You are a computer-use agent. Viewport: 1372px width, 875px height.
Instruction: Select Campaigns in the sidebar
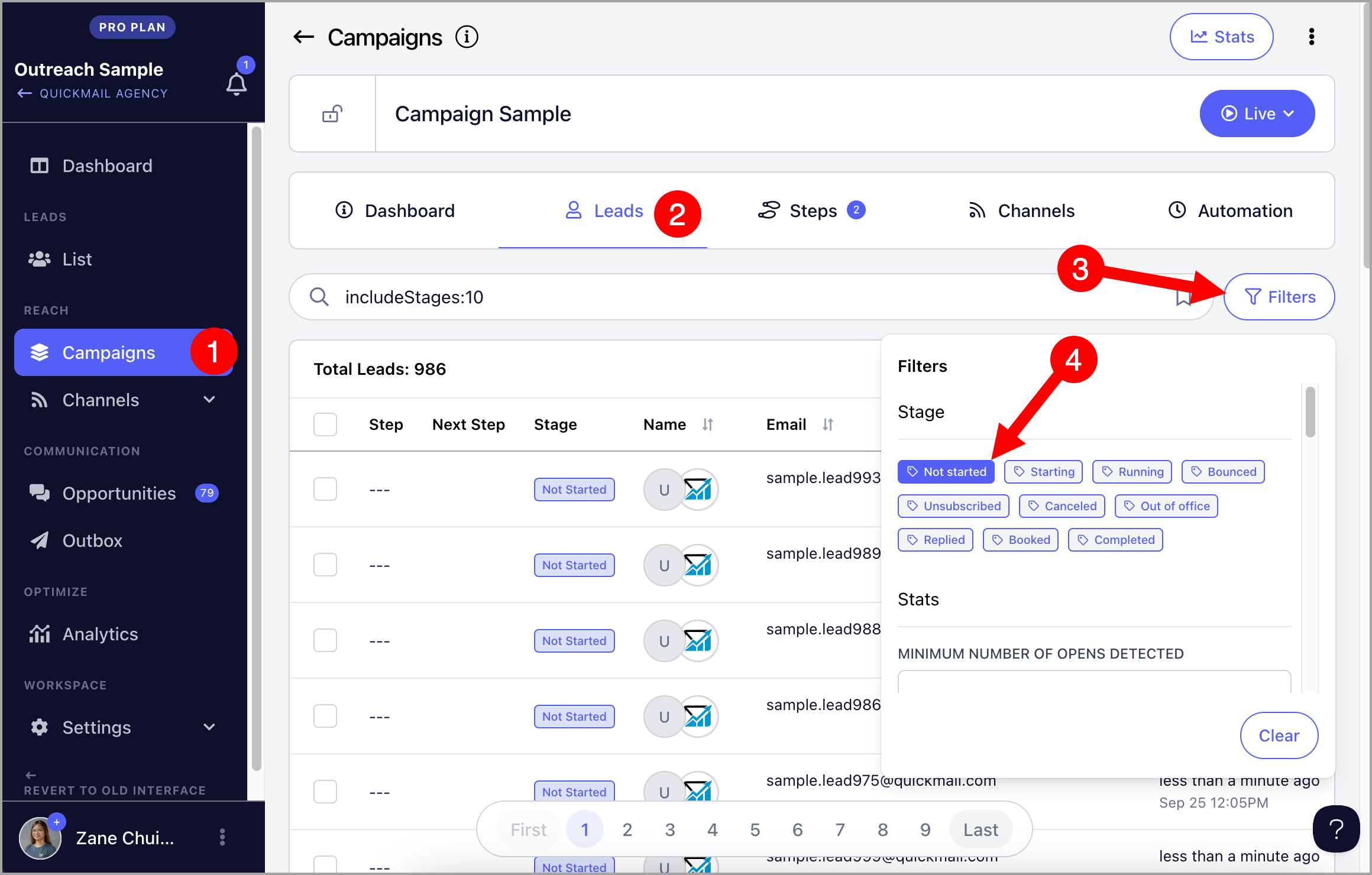tap(123, 352)
